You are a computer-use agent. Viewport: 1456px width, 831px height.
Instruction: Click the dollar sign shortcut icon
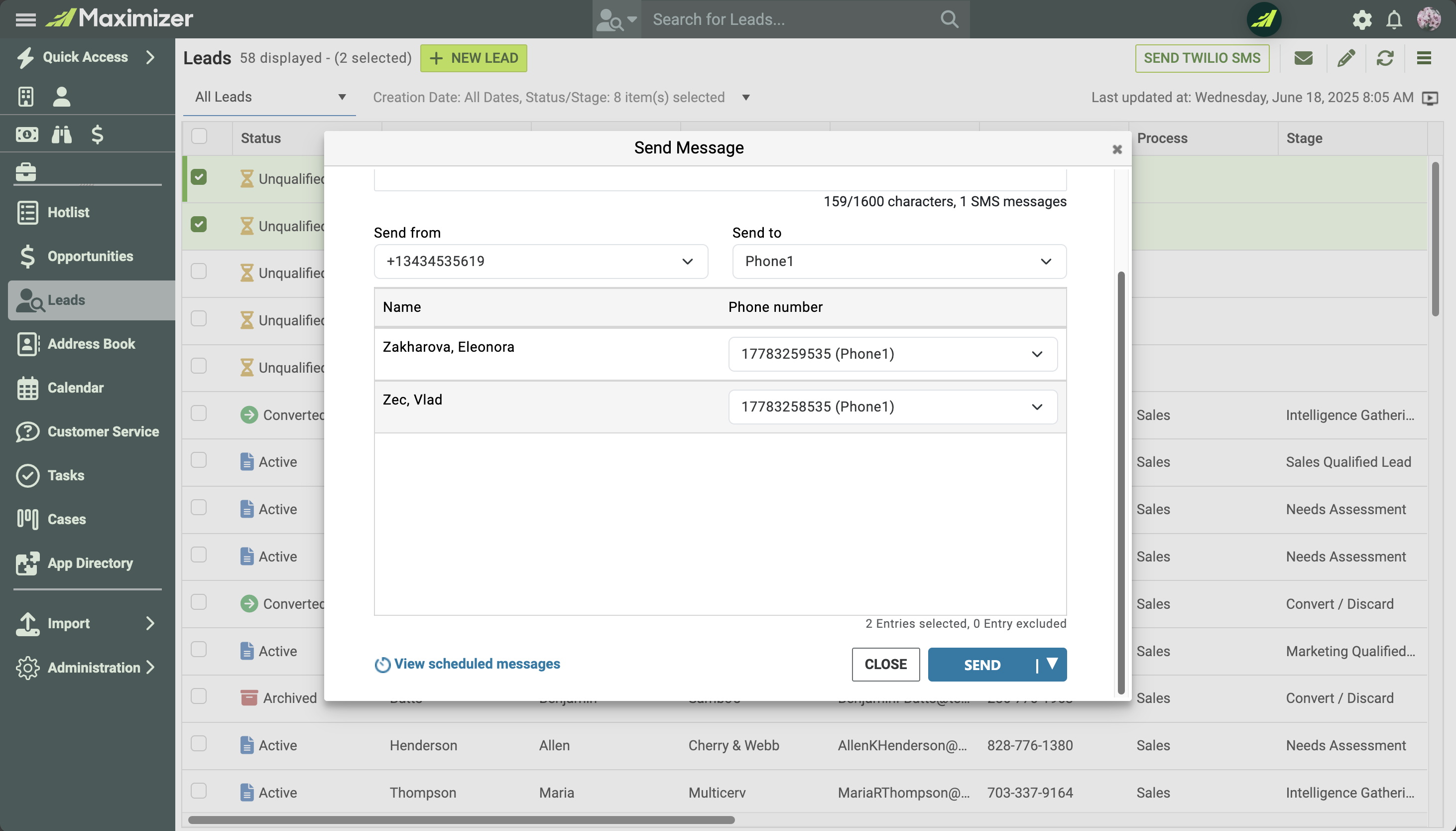pos(97,134)
